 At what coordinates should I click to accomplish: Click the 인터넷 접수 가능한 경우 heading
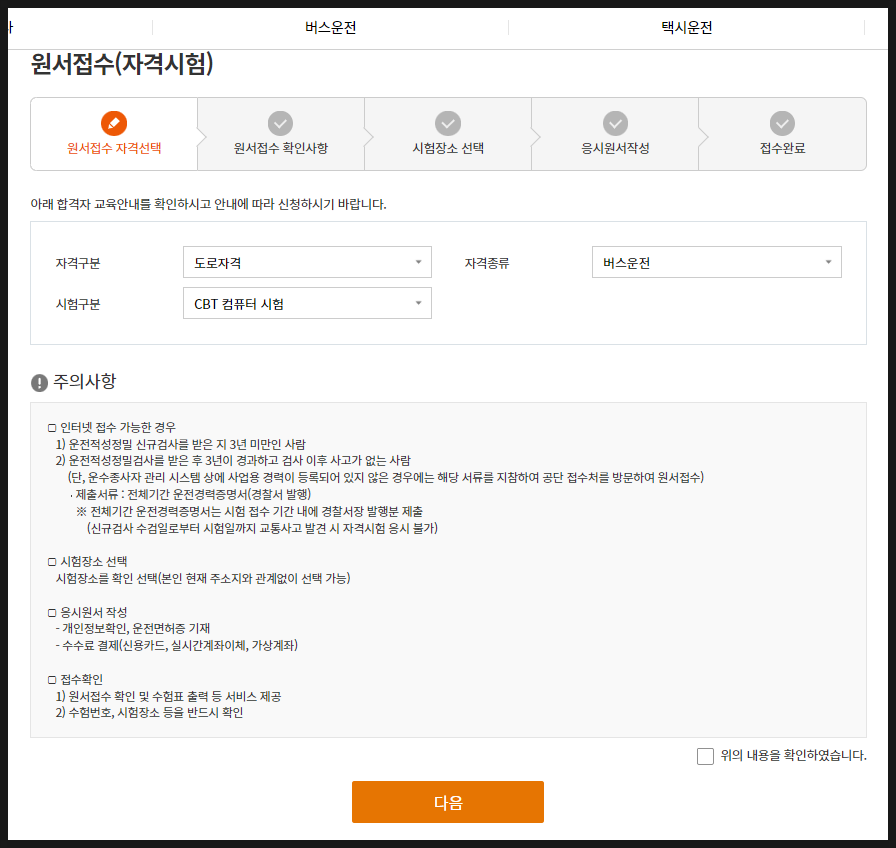112,427
